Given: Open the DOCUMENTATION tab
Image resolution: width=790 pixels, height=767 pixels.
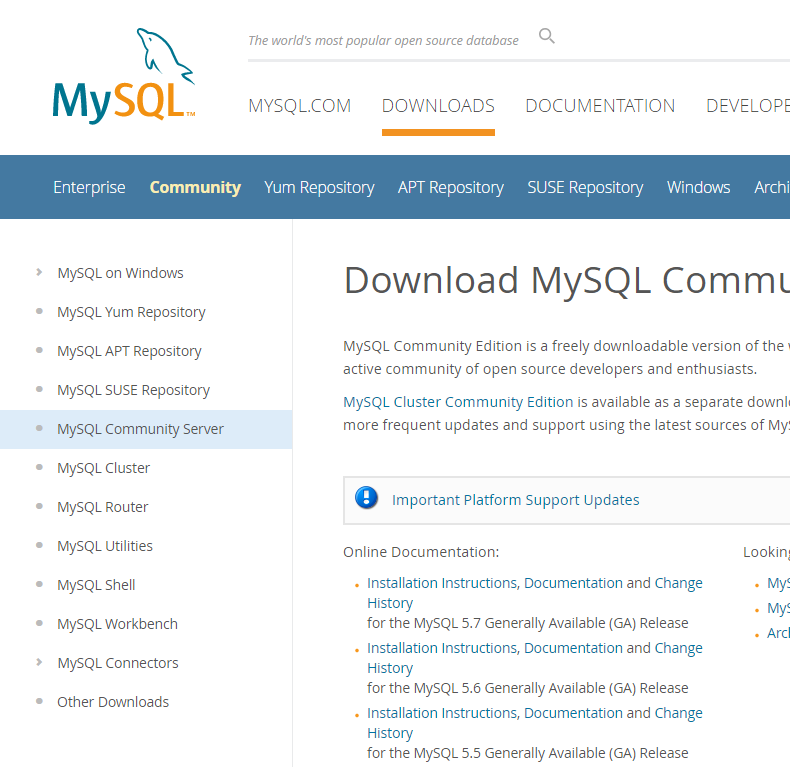Looking at the screenshot, I should tap(600, 106).
